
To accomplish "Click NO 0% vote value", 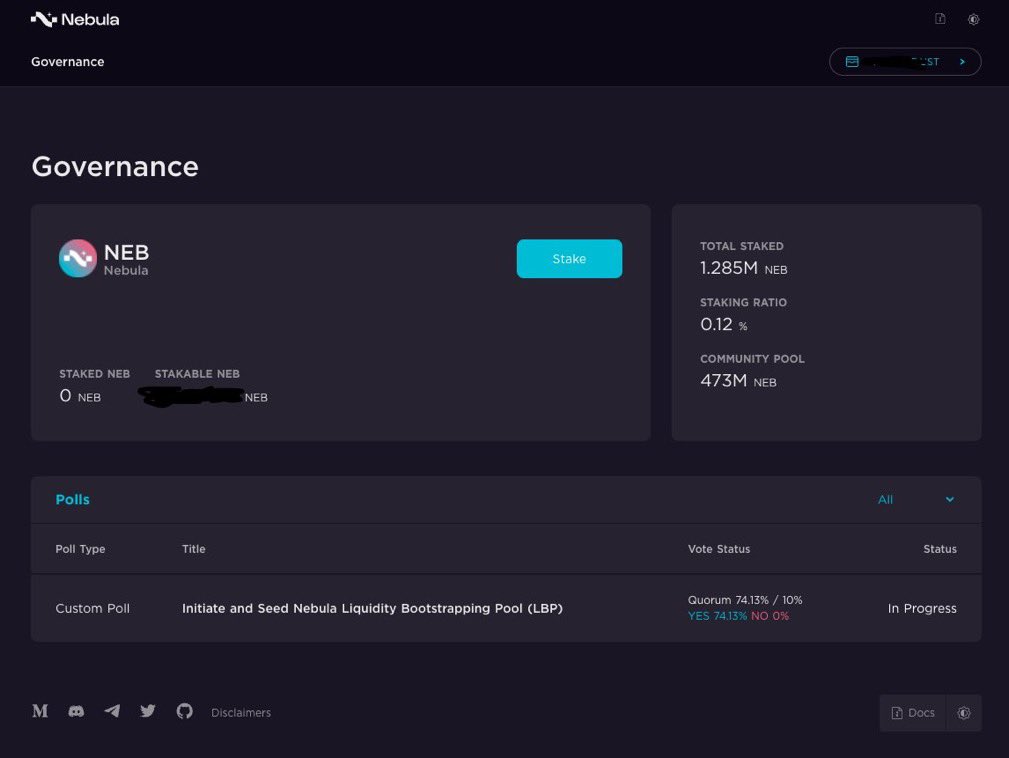I will pos(770,616).
